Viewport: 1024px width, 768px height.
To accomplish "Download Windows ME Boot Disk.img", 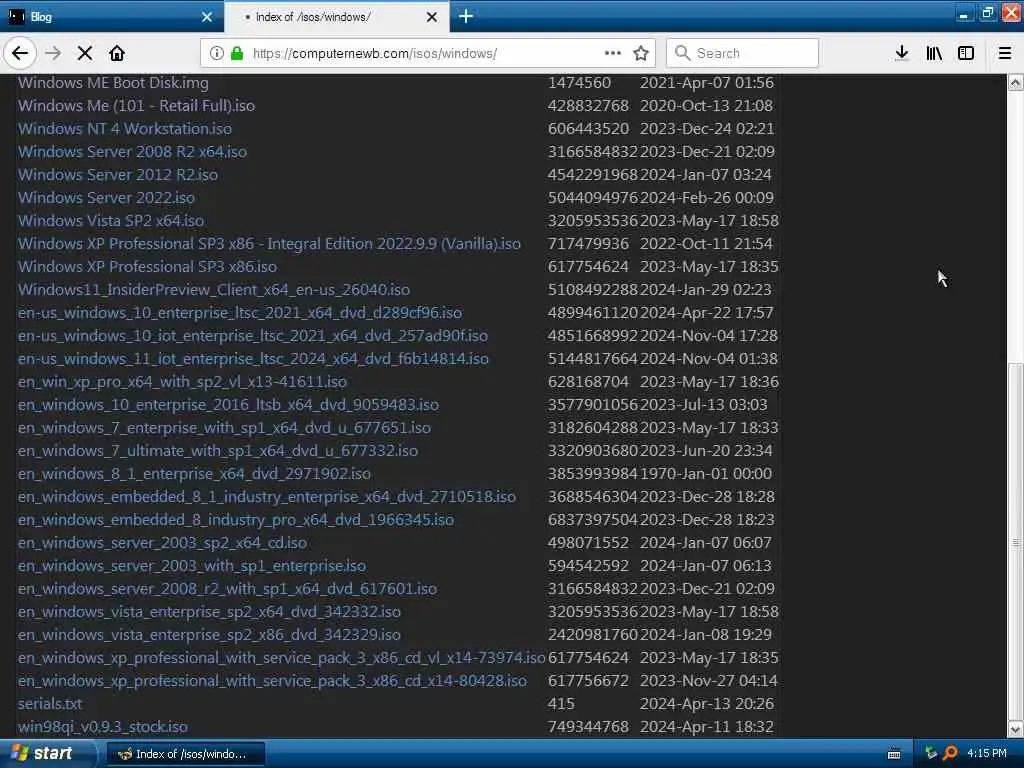I will click(x=113, y=82).
